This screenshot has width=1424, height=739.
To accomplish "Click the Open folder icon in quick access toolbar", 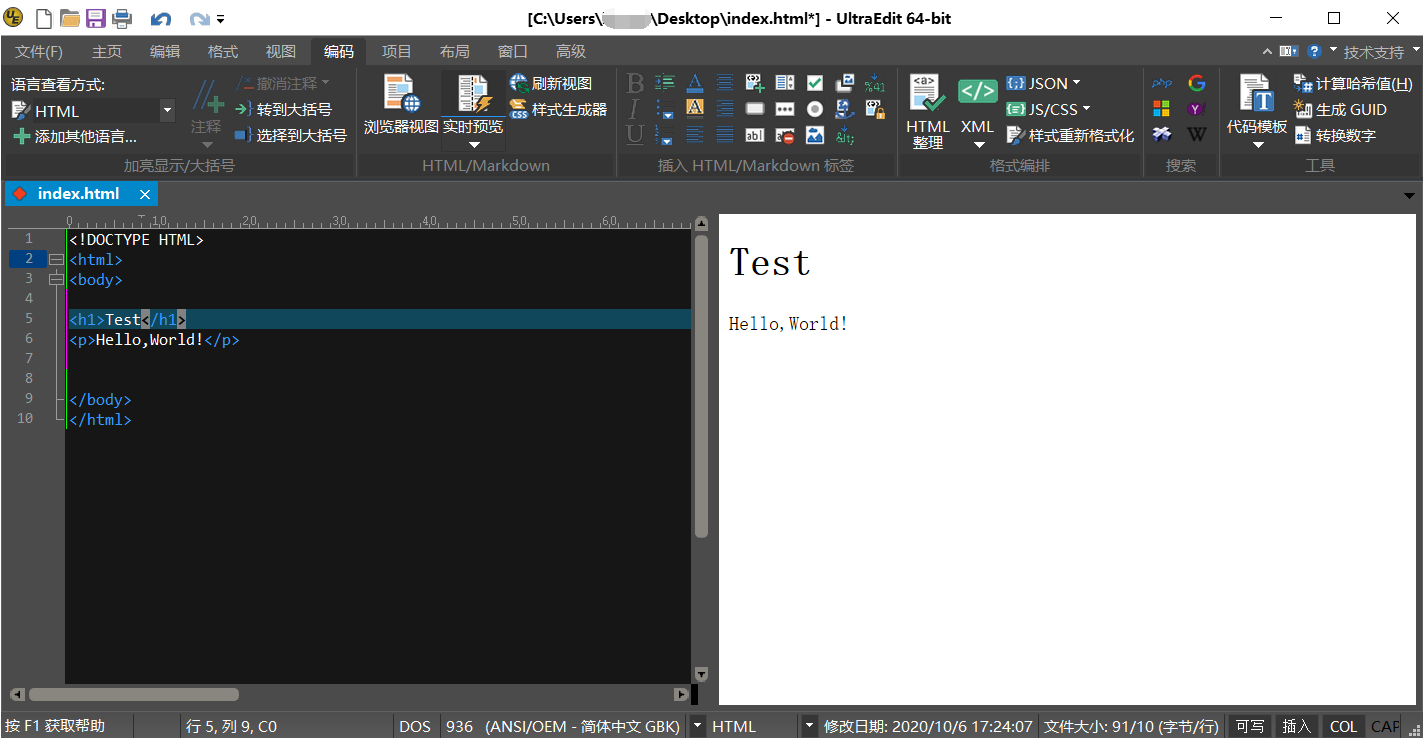I will point(69,18).
